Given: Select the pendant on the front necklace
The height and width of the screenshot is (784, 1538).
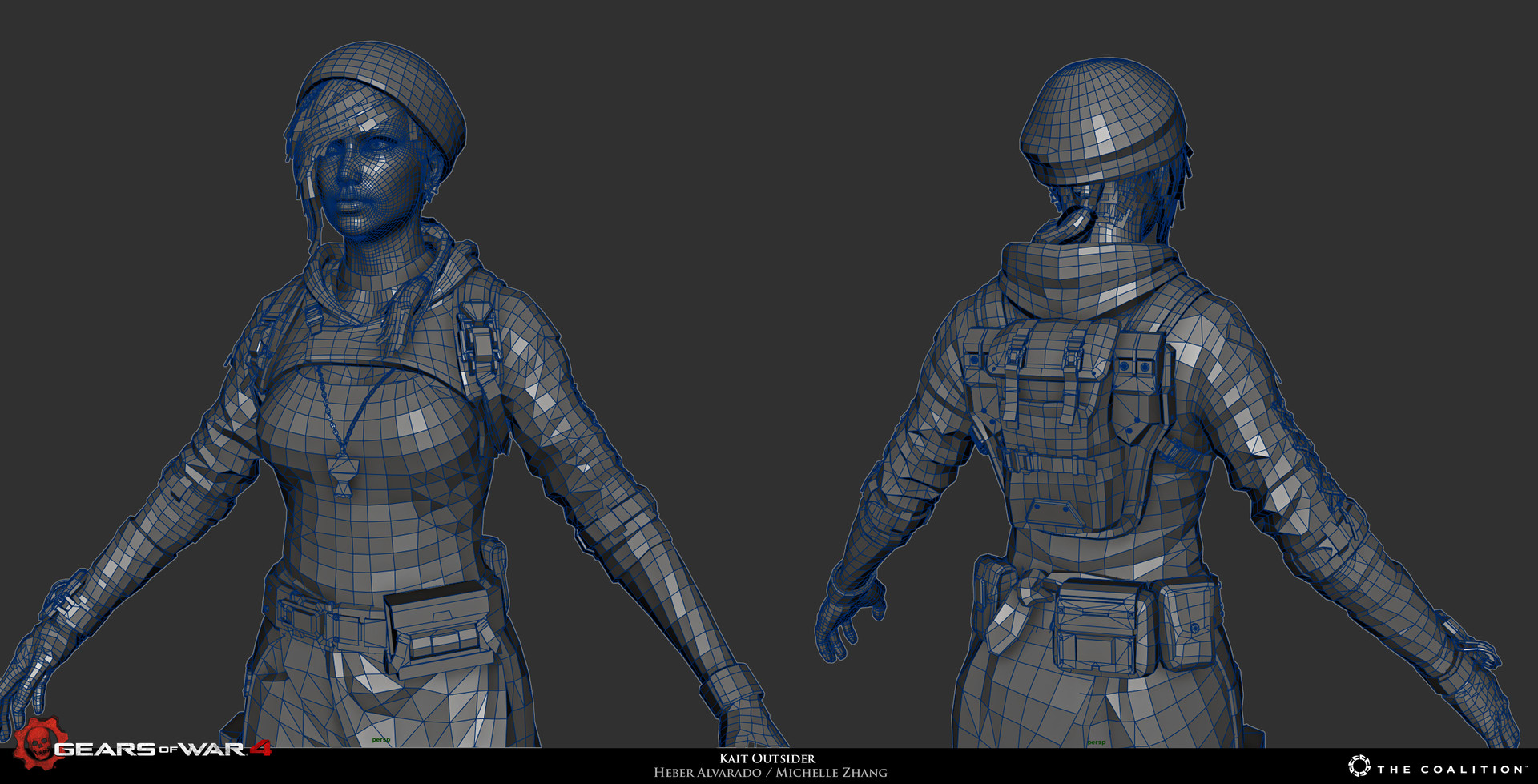Looking at the screenshot, I should pyautogui.click(x=343, y=477).
